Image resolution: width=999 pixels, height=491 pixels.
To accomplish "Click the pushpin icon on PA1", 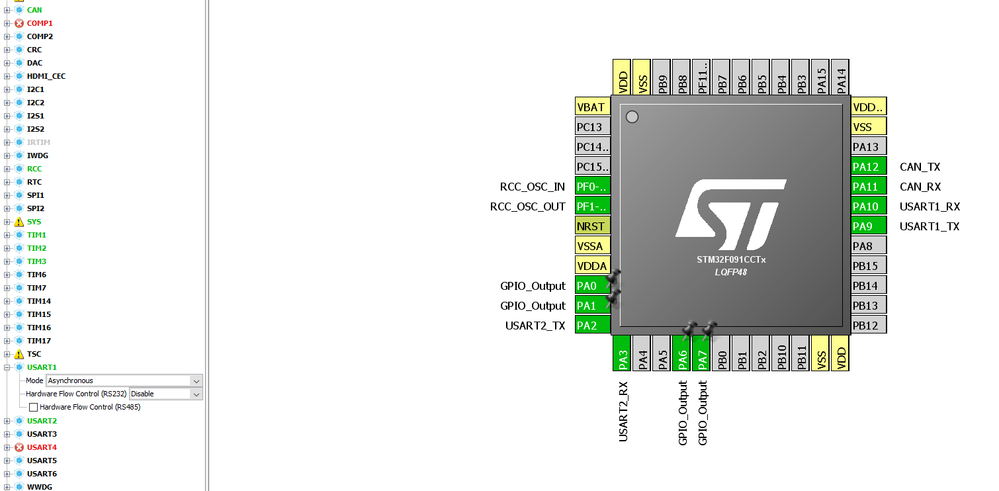I will coord(612,297).
